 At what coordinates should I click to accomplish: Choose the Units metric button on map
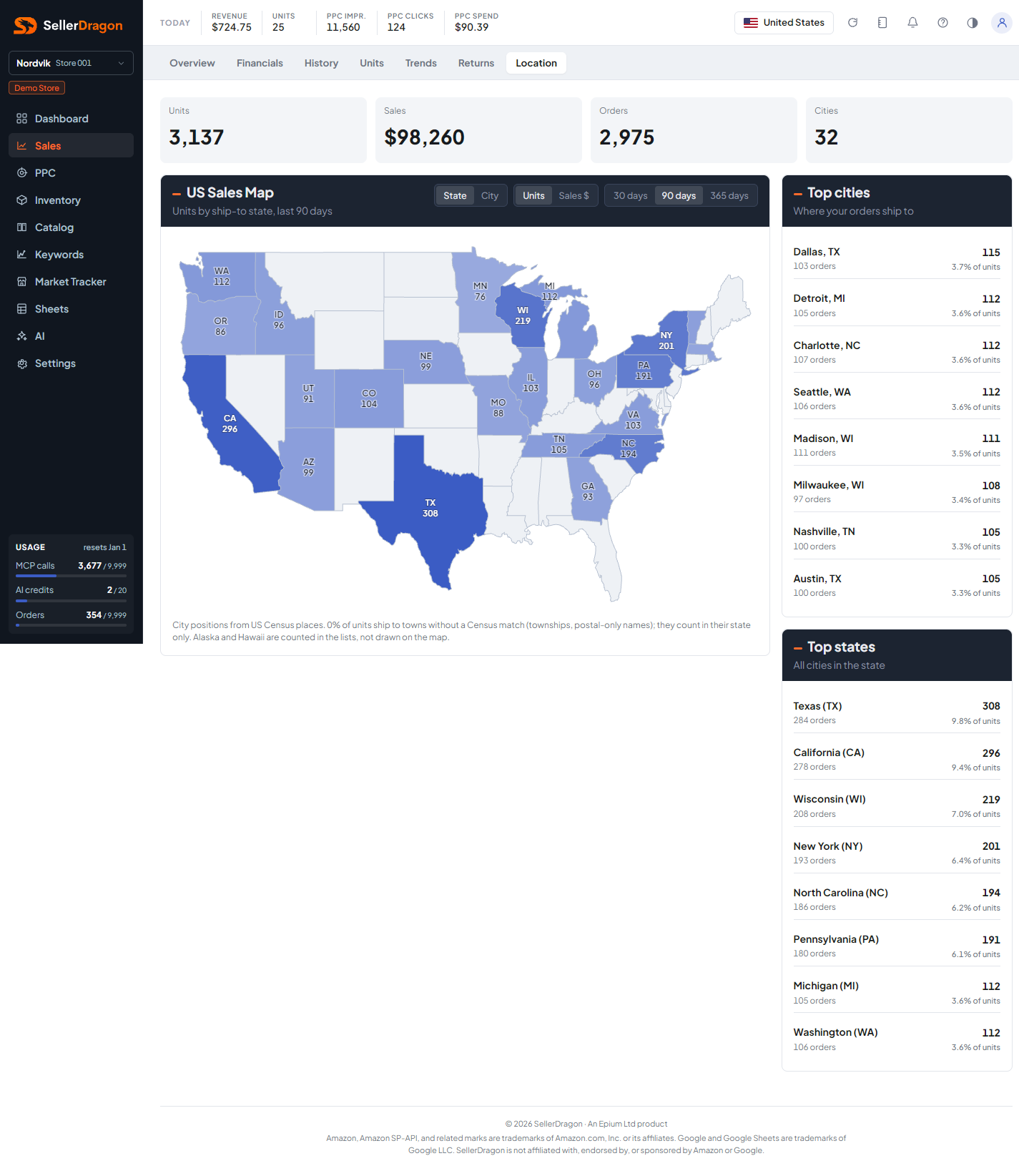[x=533, y=196]
